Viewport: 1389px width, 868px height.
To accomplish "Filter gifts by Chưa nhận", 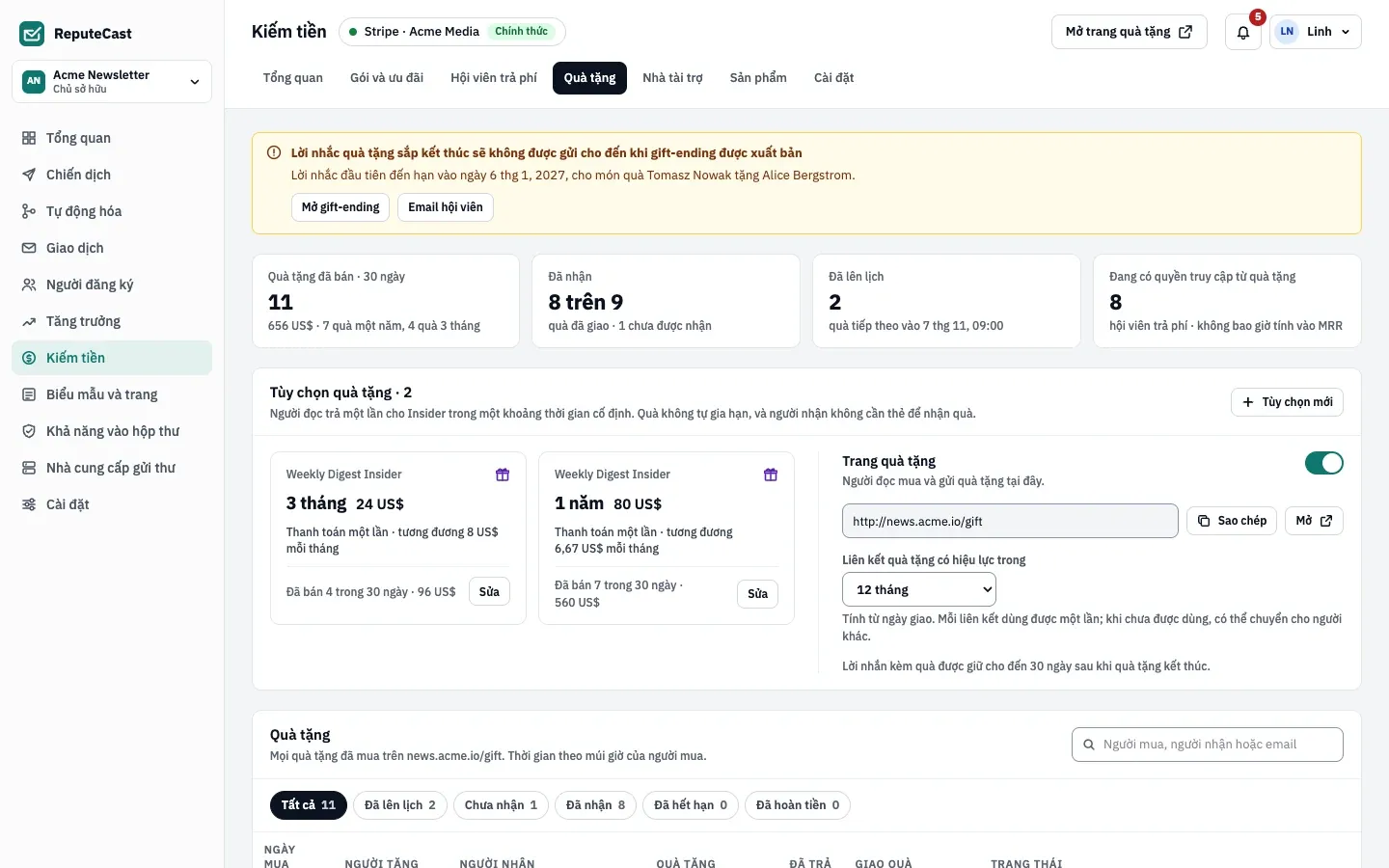I will [501, 805].
